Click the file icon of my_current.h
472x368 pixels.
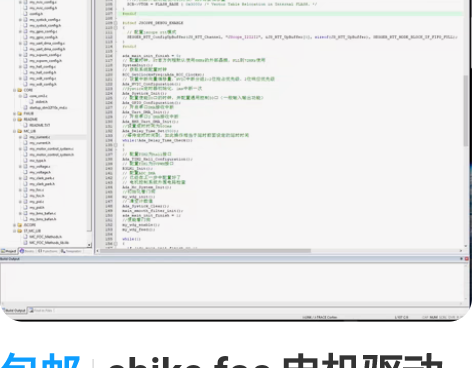pos(26,143)
